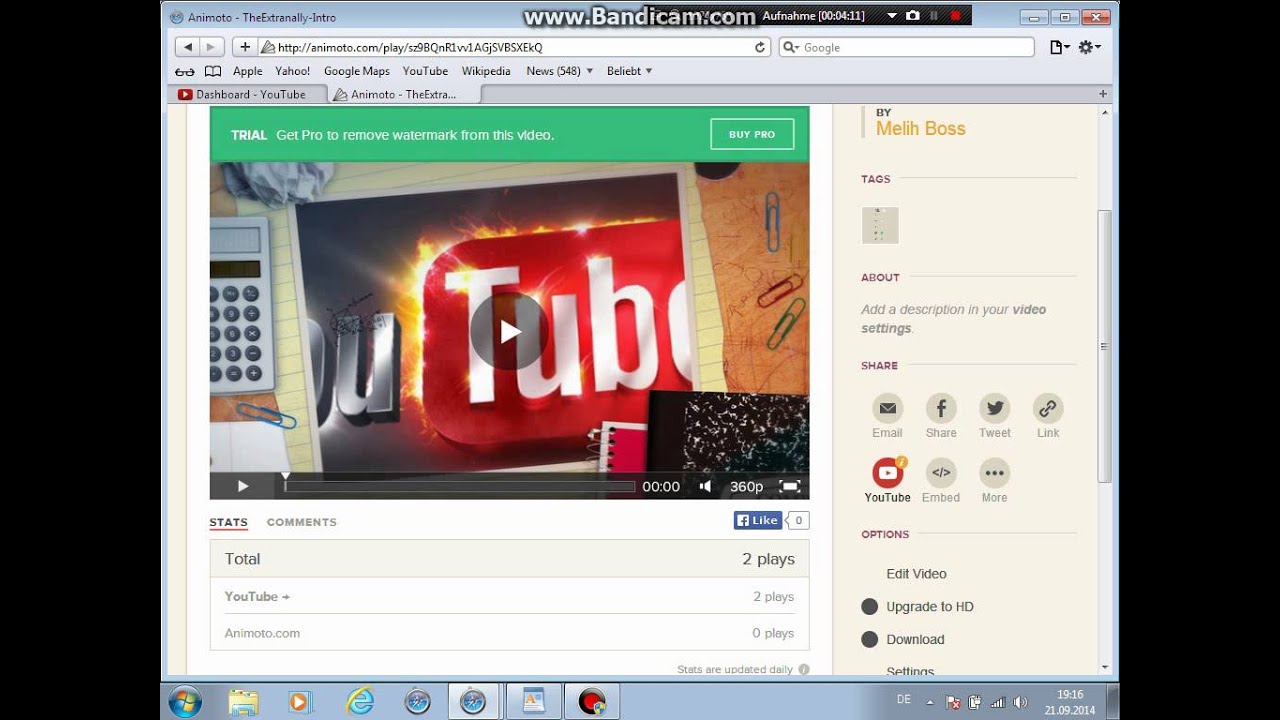
Task: Click the play button in control bar
Action: tap(242, 486)
